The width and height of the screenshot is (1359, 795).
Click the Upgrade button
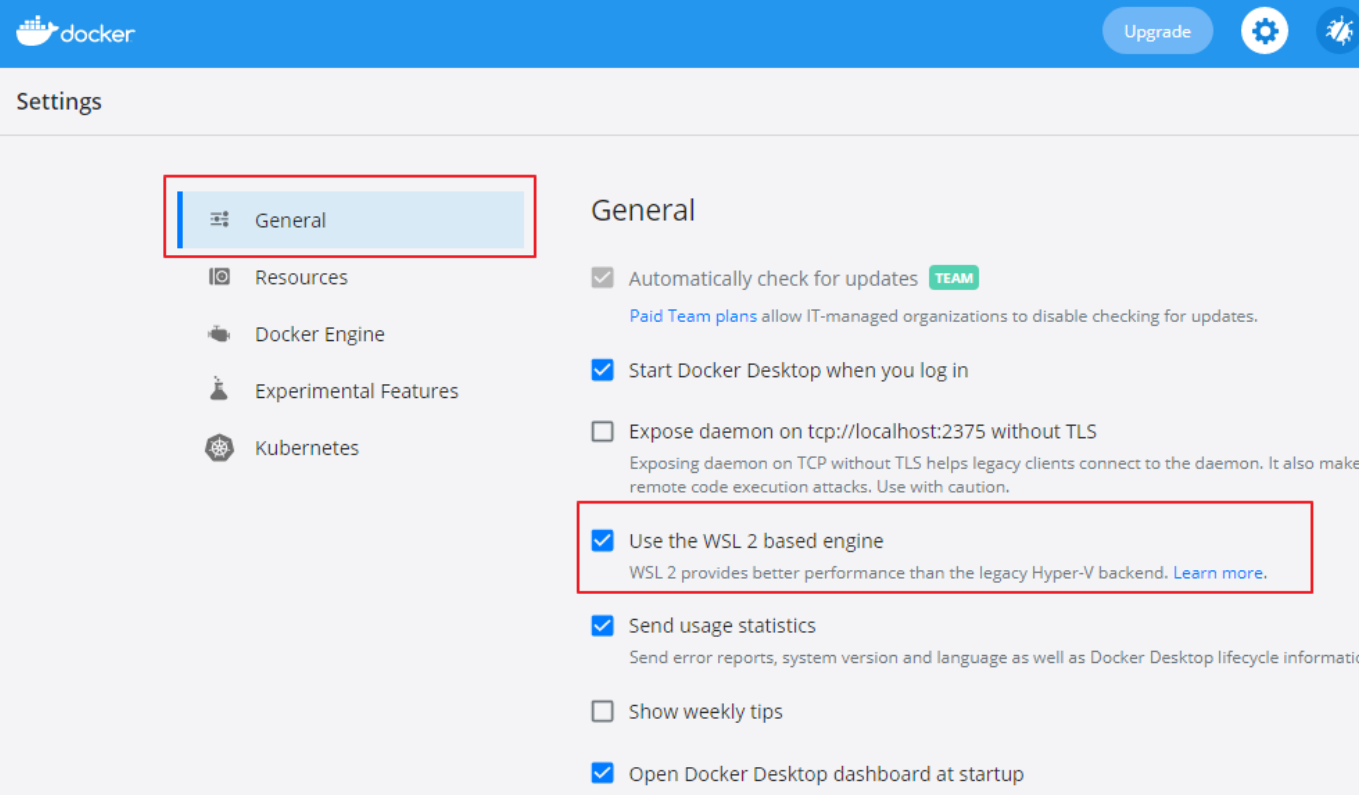point(1157,31)
